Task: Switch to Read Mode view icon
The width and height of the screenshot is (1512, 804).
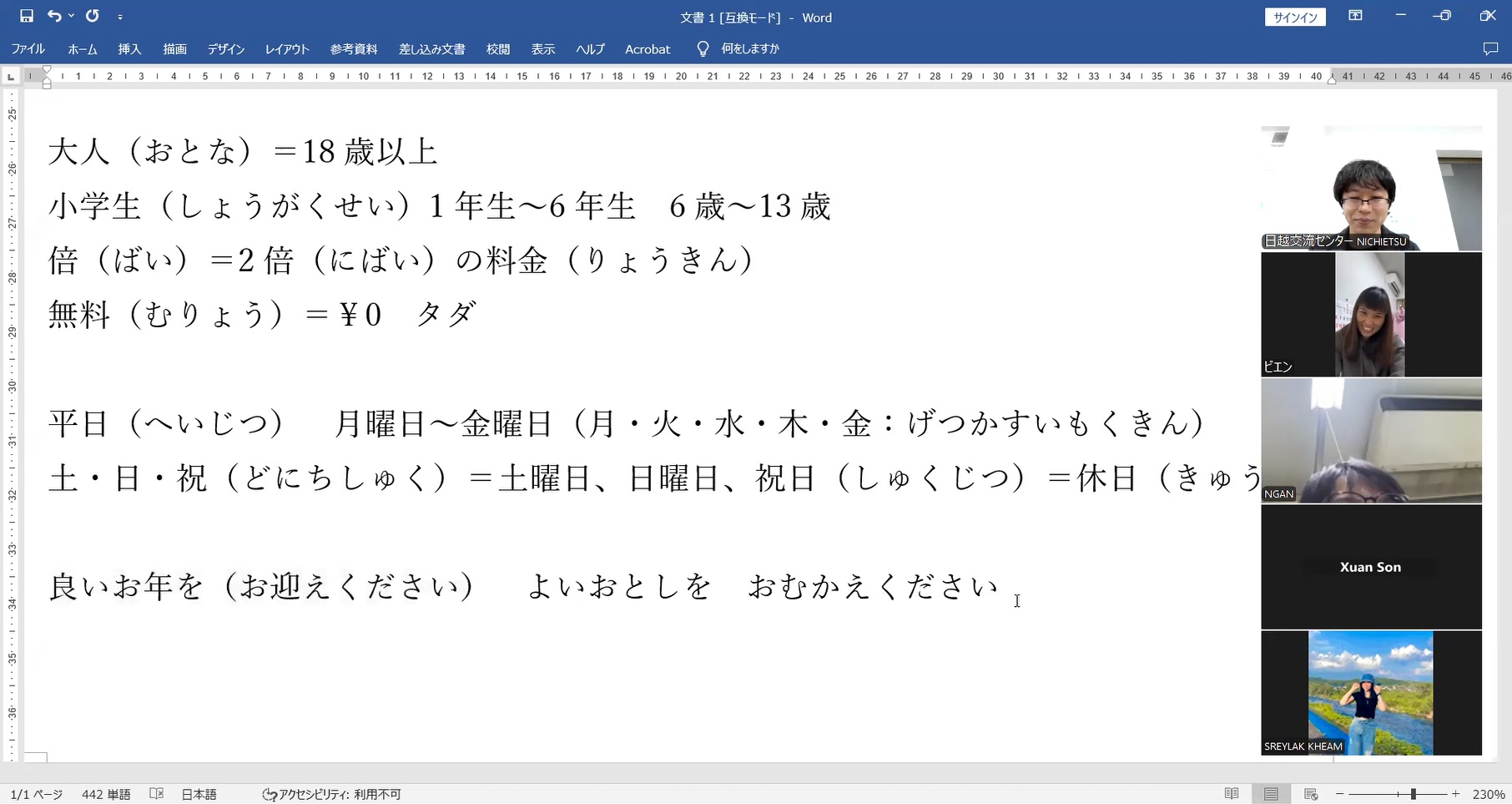Action: [1231, 794]
